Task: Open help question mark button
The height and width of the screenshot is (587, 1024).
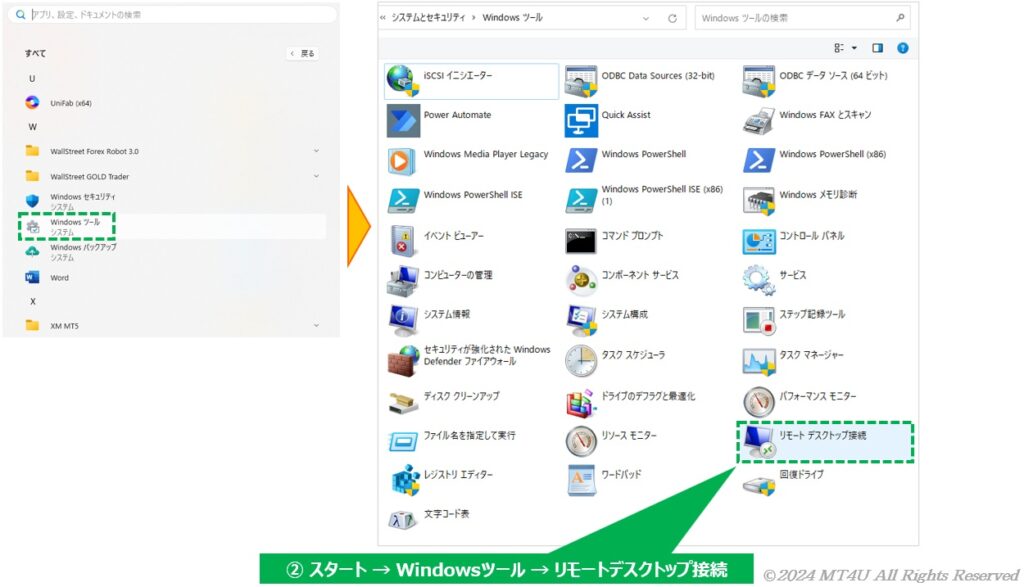Action: 903,48
